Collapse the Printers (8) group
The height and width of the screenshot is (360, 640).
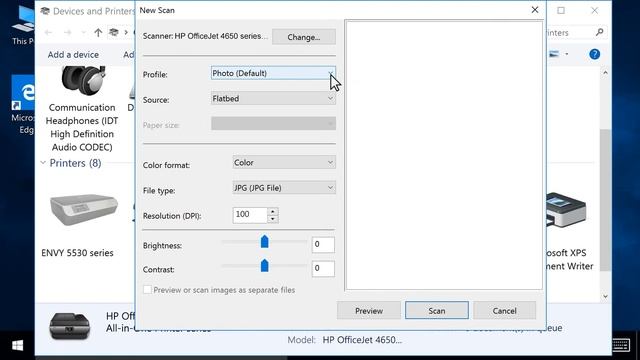coord(43,163)
